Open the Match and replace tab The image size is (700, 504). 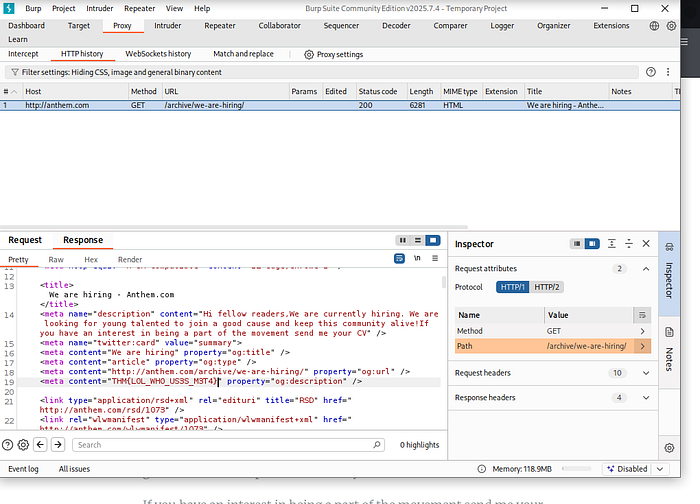[243, 54]
